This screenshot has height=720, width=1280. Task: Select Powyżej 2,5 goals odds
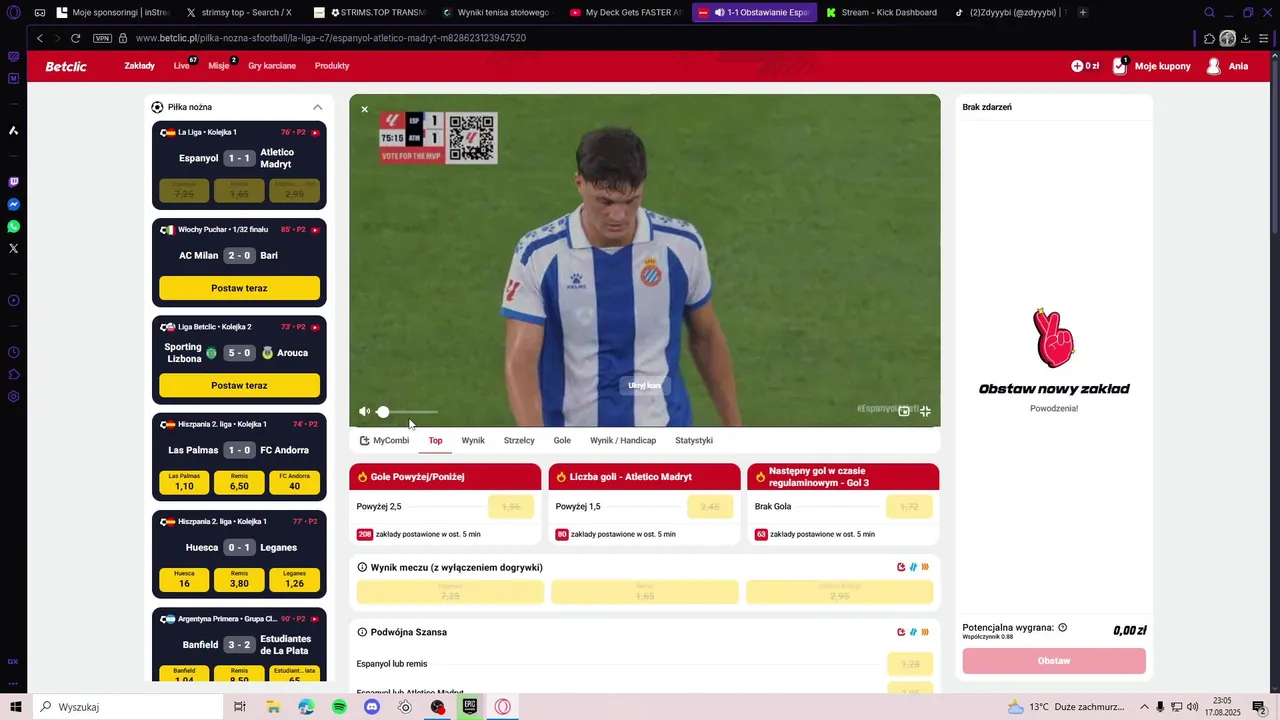click(x=511, y=507)
